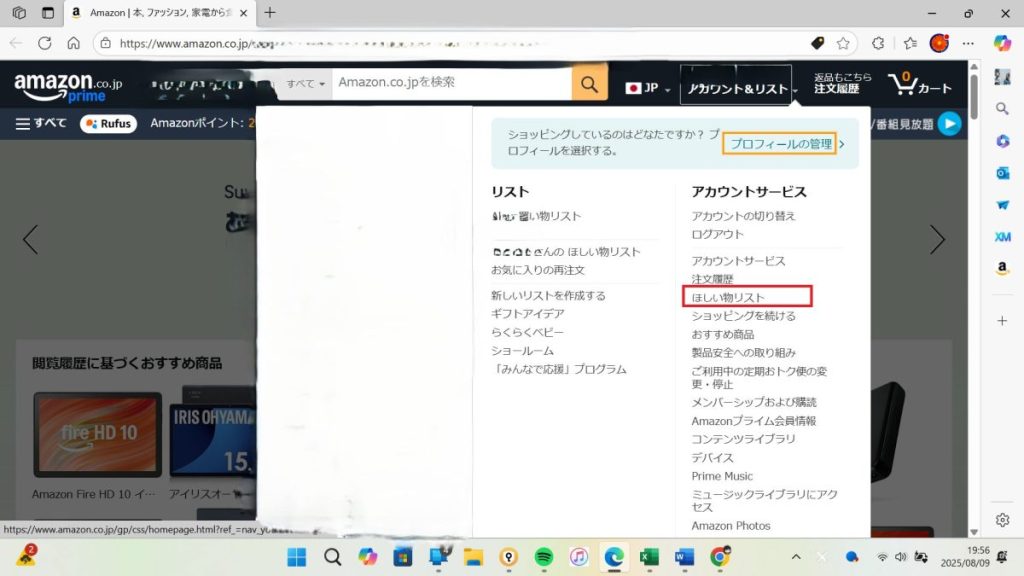The width and height of the screenshot is (1024, 576).
Task: Open the ギフトアイデア link
Action: pyautogui.click(x=528, y=313)
